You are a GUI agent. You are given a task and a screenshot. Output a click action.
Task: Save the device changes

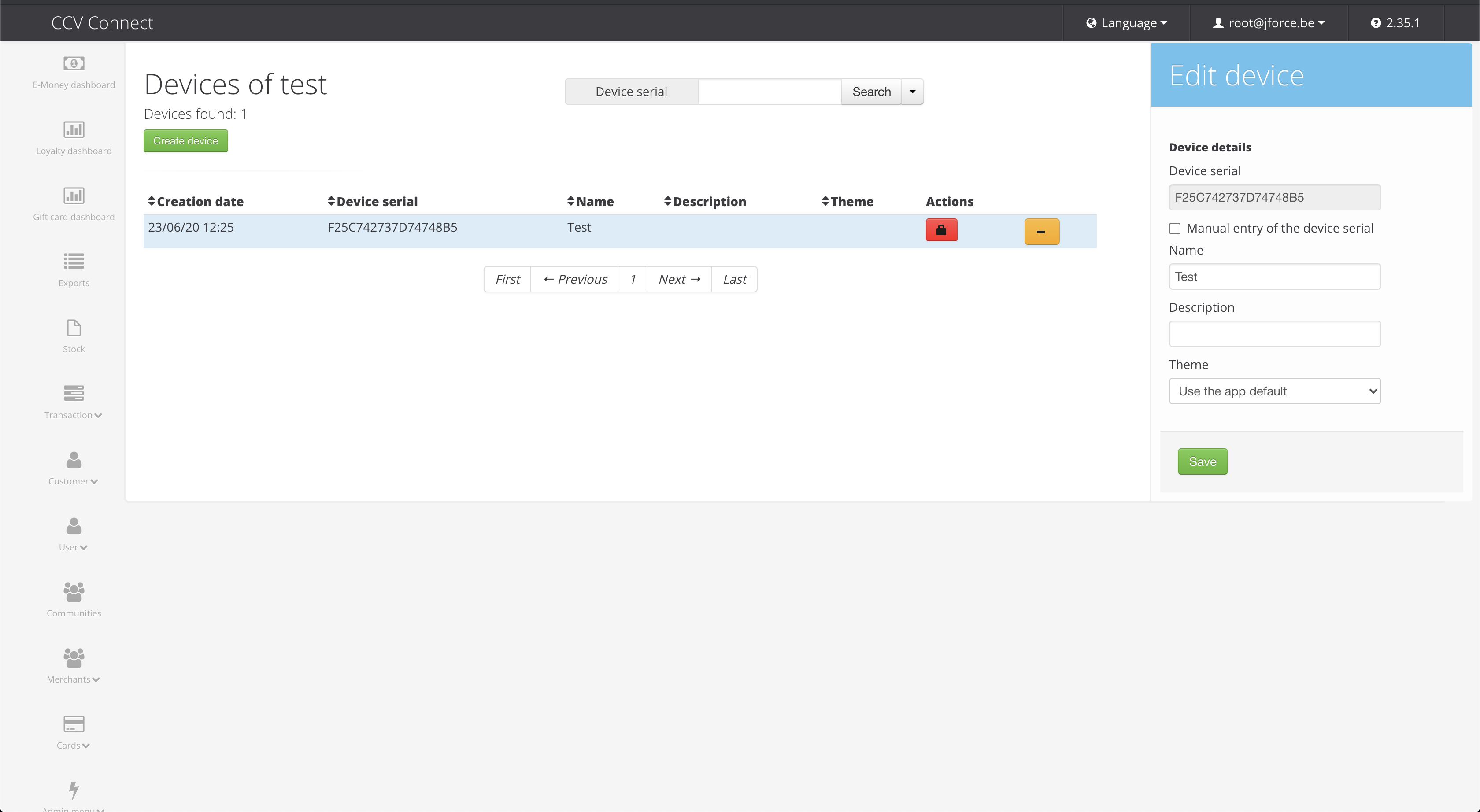1202,461
